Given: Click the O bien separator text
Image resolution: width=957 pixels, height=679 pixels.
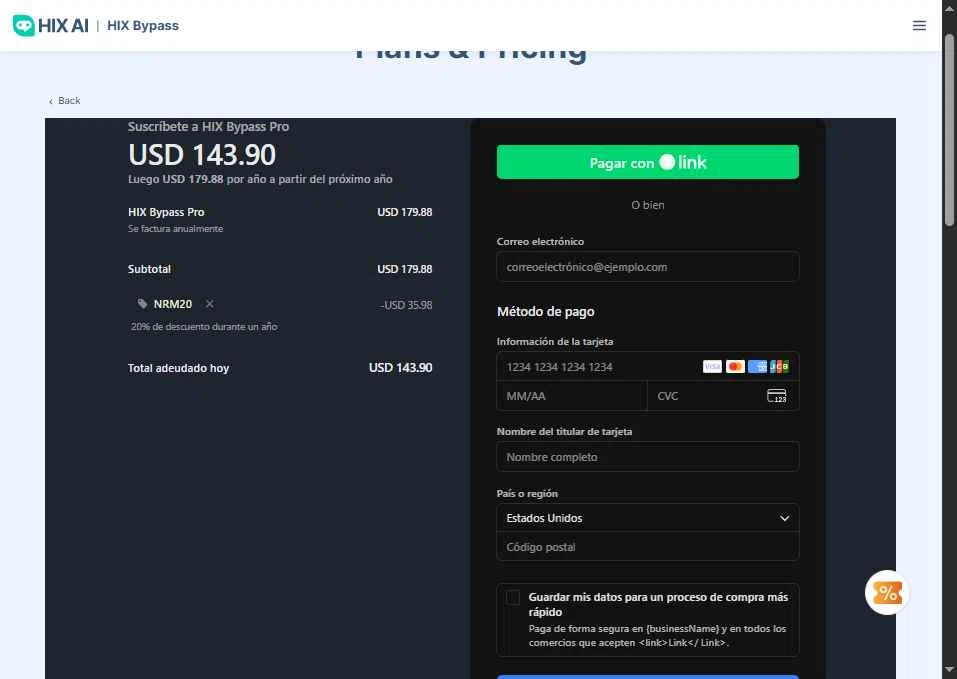Looking at the screenshot, I should pyautogui.click(x=648, y=205).
